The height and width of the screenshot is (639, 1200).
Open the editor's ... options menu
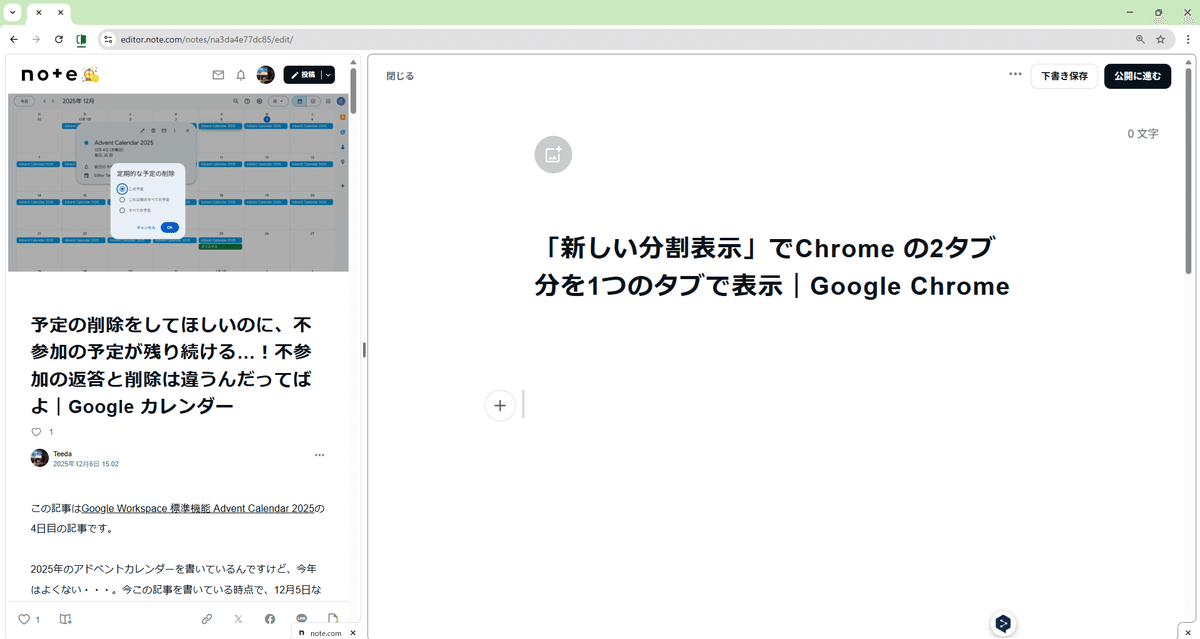pyautogui.click(x=1015, y=75)
